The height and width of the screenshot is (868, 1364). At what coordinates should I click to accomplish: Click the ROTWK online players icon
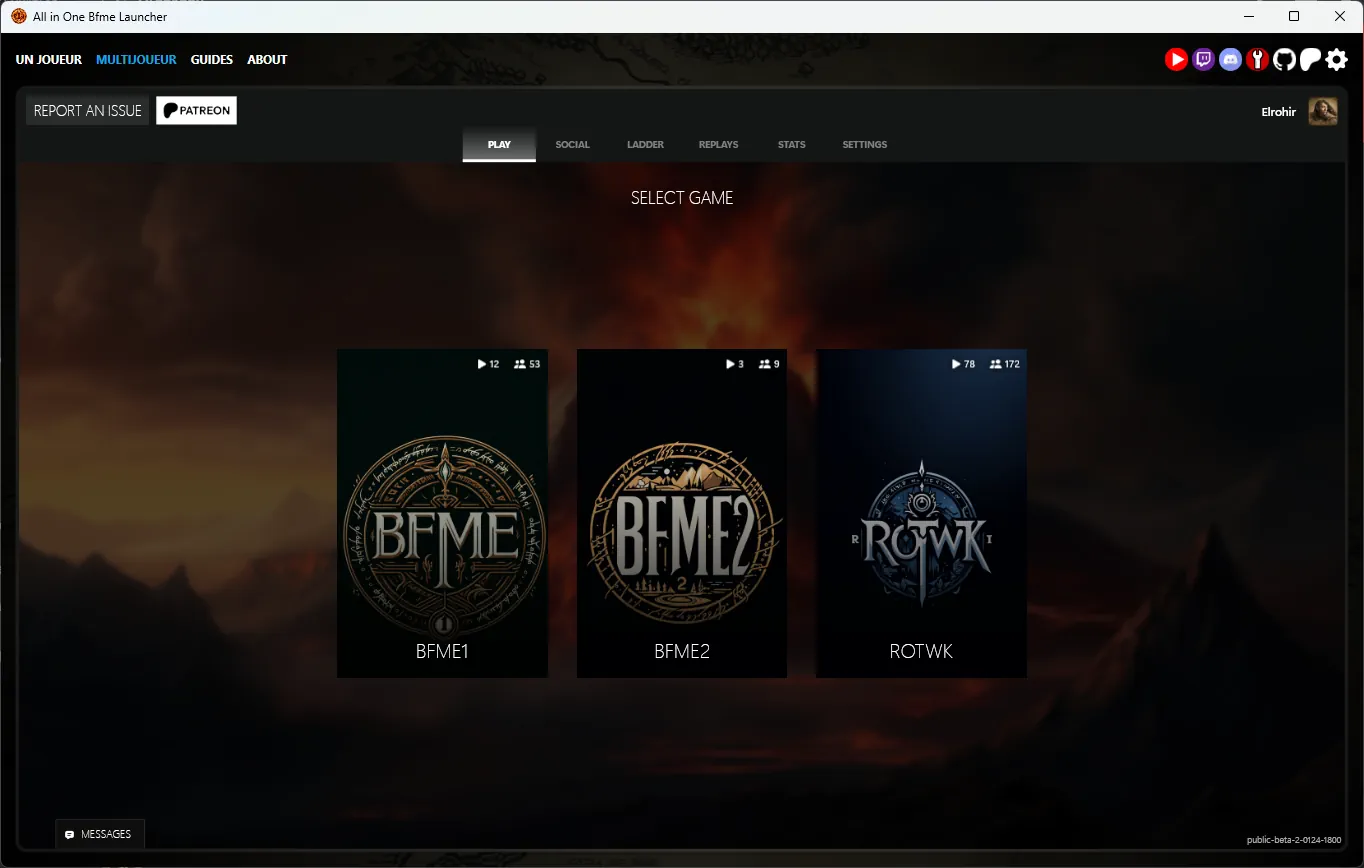click(996, 364)
